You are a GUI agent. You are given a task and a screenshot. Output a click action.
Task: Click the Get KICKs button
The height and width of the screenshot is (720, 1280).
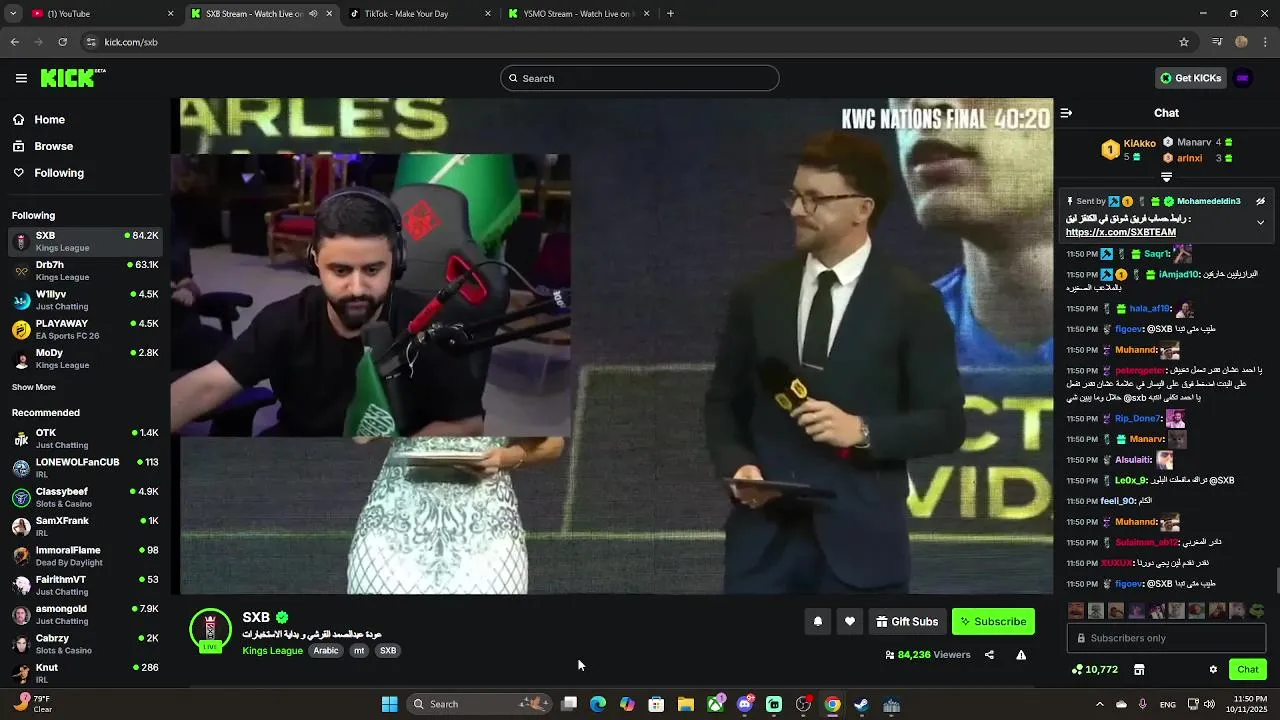(1190, 78)
